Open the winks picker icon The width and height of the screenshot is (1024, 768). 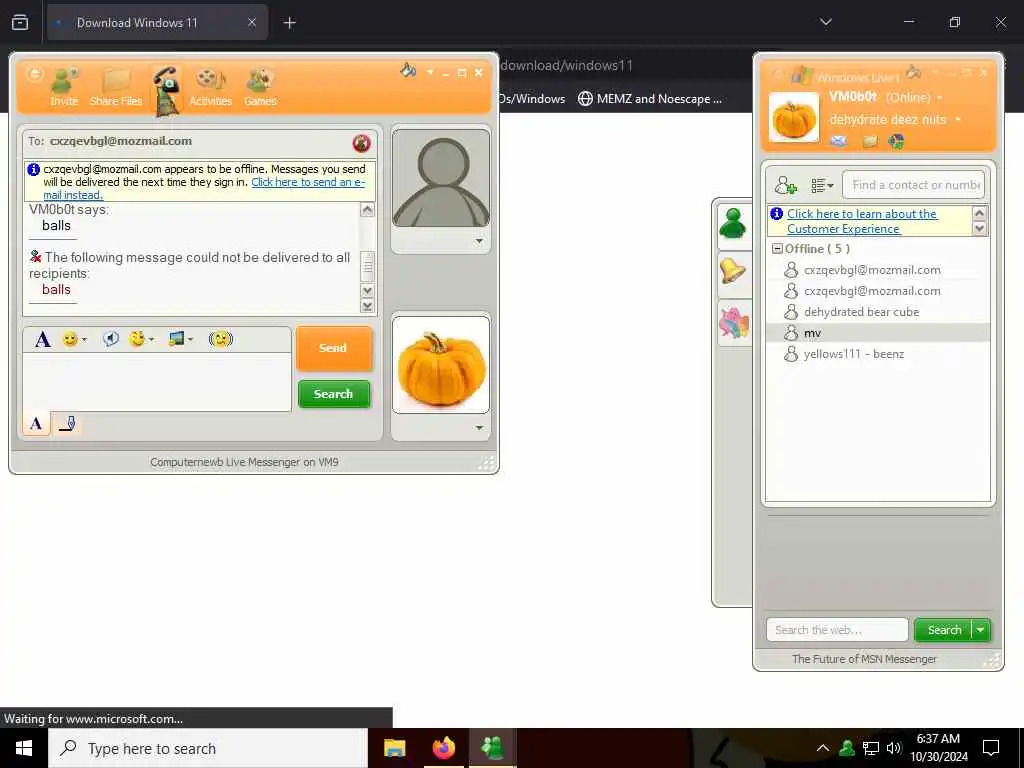click(136, 338)
